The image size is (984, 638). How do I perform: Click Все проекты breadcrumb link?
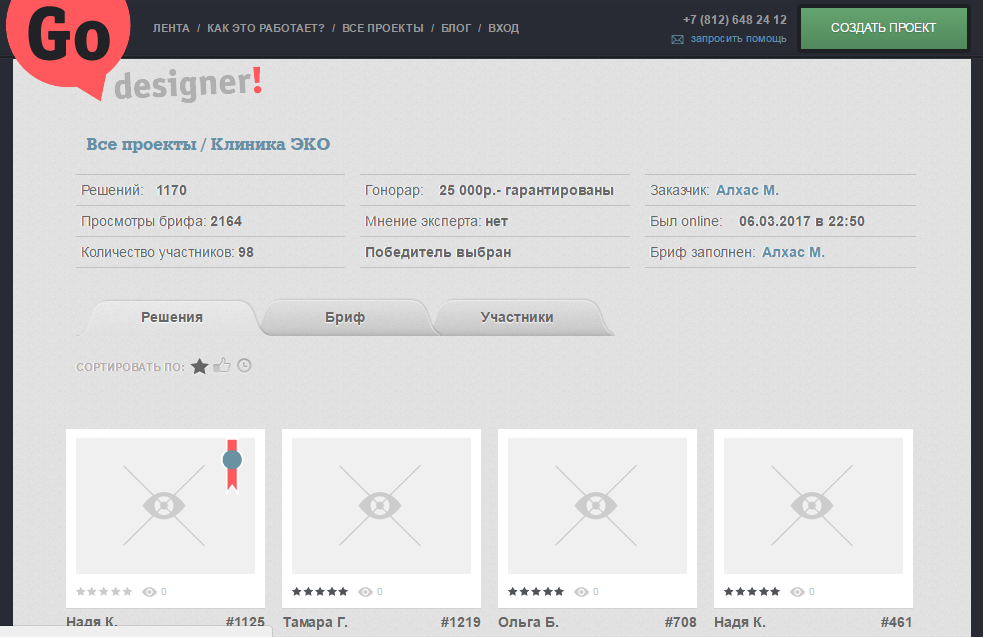[x=141, y=144]
